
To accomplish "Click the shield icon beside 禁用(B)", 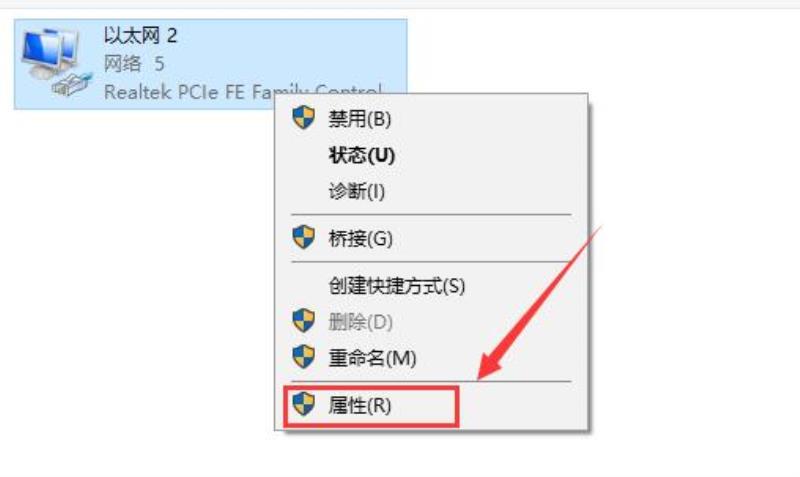I will click(x=304, y=118).
